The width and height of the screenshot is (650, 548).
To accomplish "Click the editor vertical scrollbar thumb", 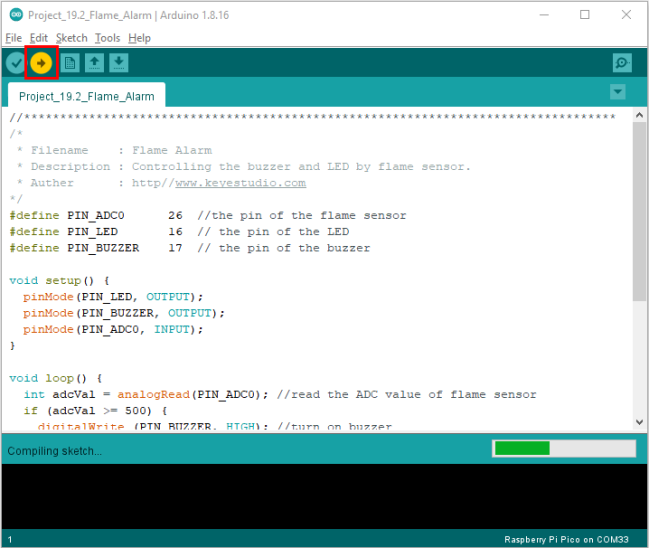I will coord(639,211).
